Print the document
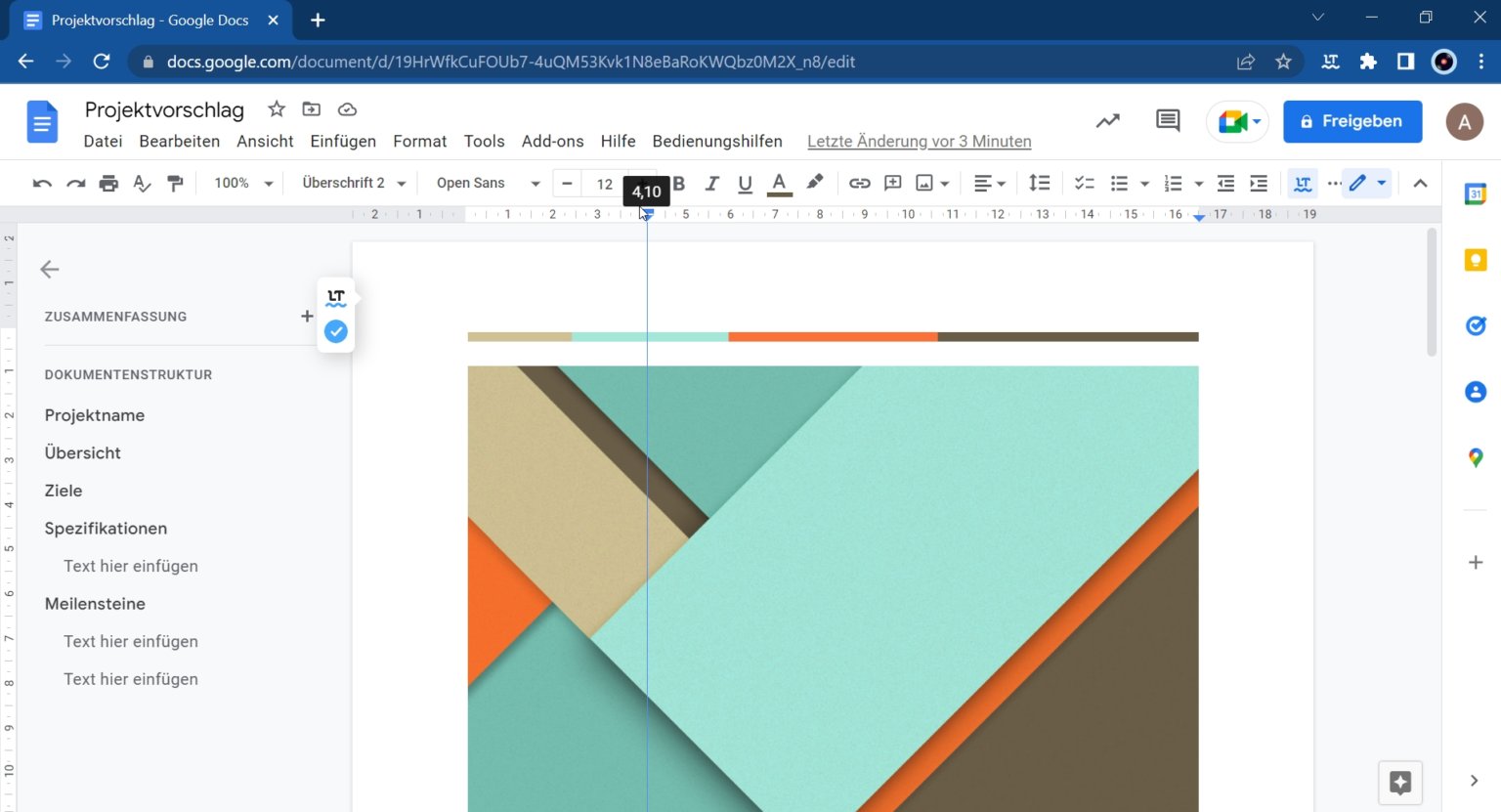This screenshot has height=812, width=1501. coord(108,183)
